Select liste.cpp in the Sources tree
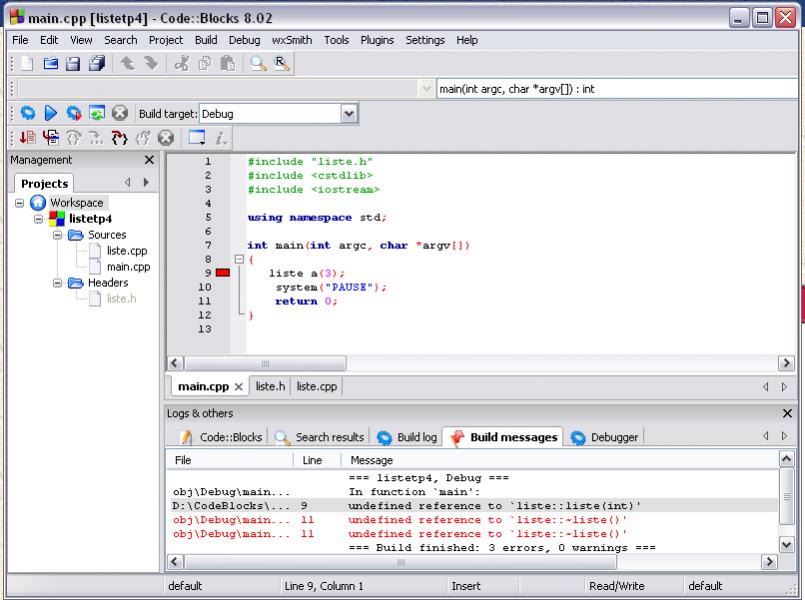Viewport: 805px width, 600px height. tap(127, 250)
